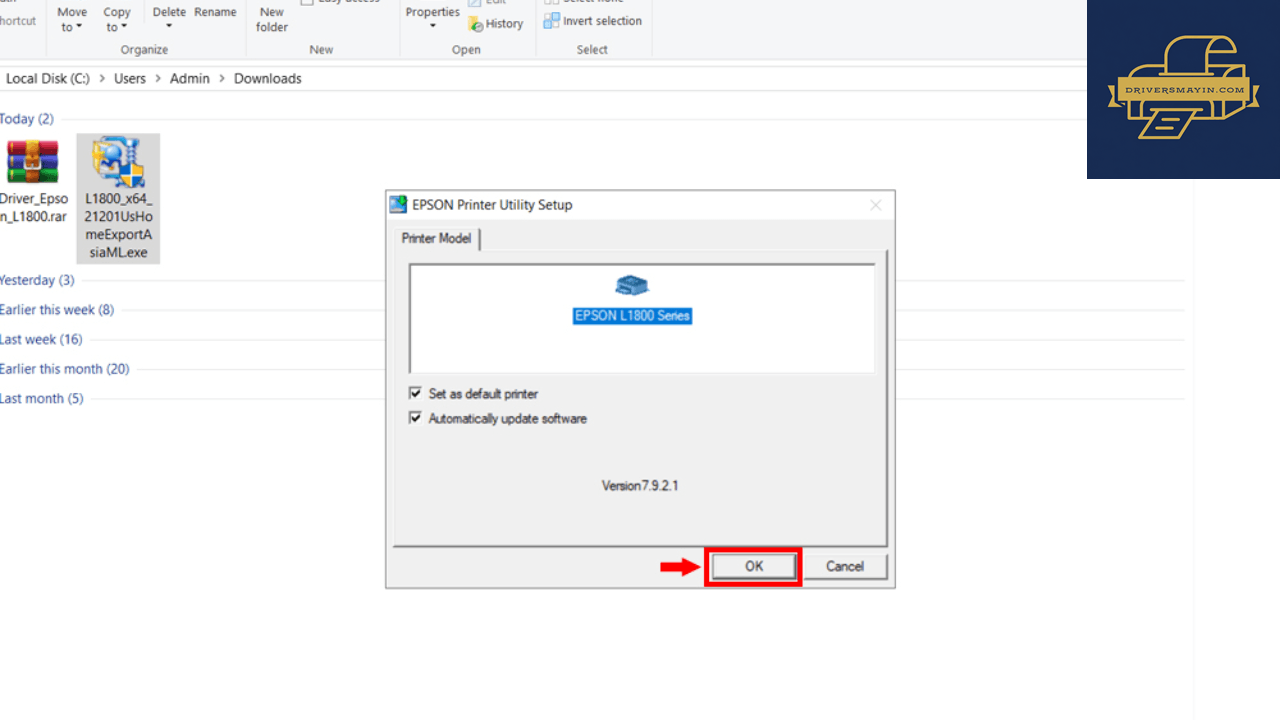Expand the chevron after Local Disk (C:)
This screenshot has width=1280, height=720.
point(101,78)
